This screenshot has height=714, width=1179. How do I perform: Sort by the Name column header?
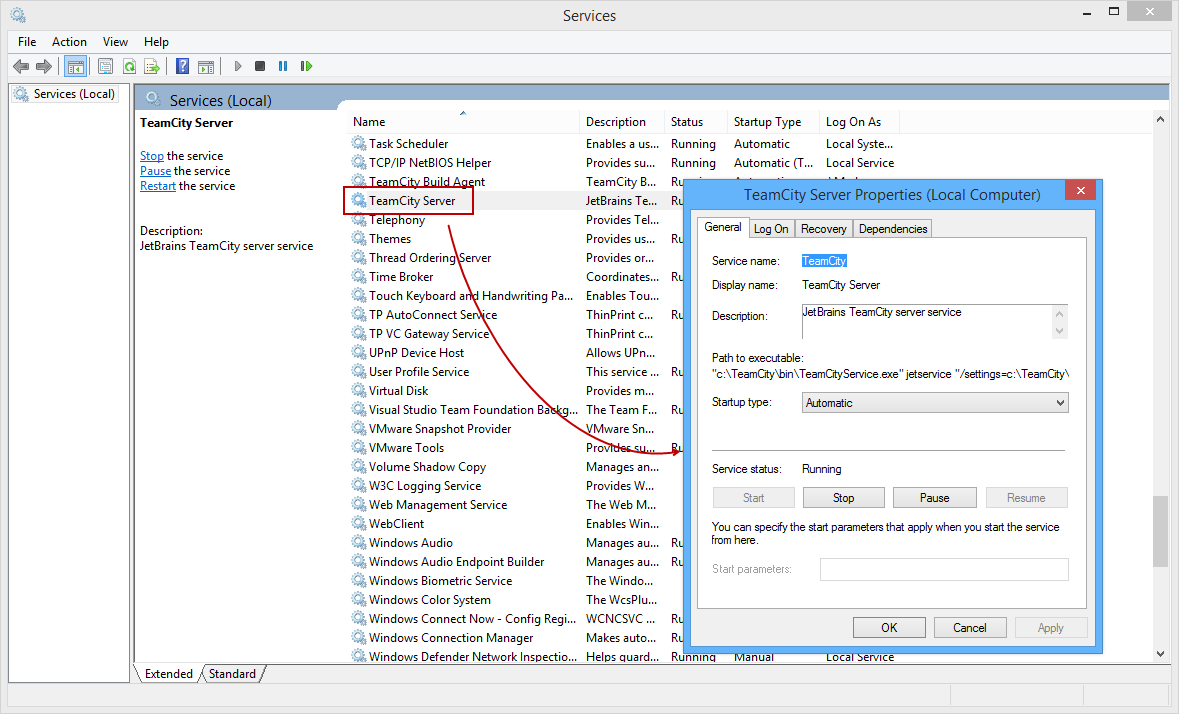point(463,122)
